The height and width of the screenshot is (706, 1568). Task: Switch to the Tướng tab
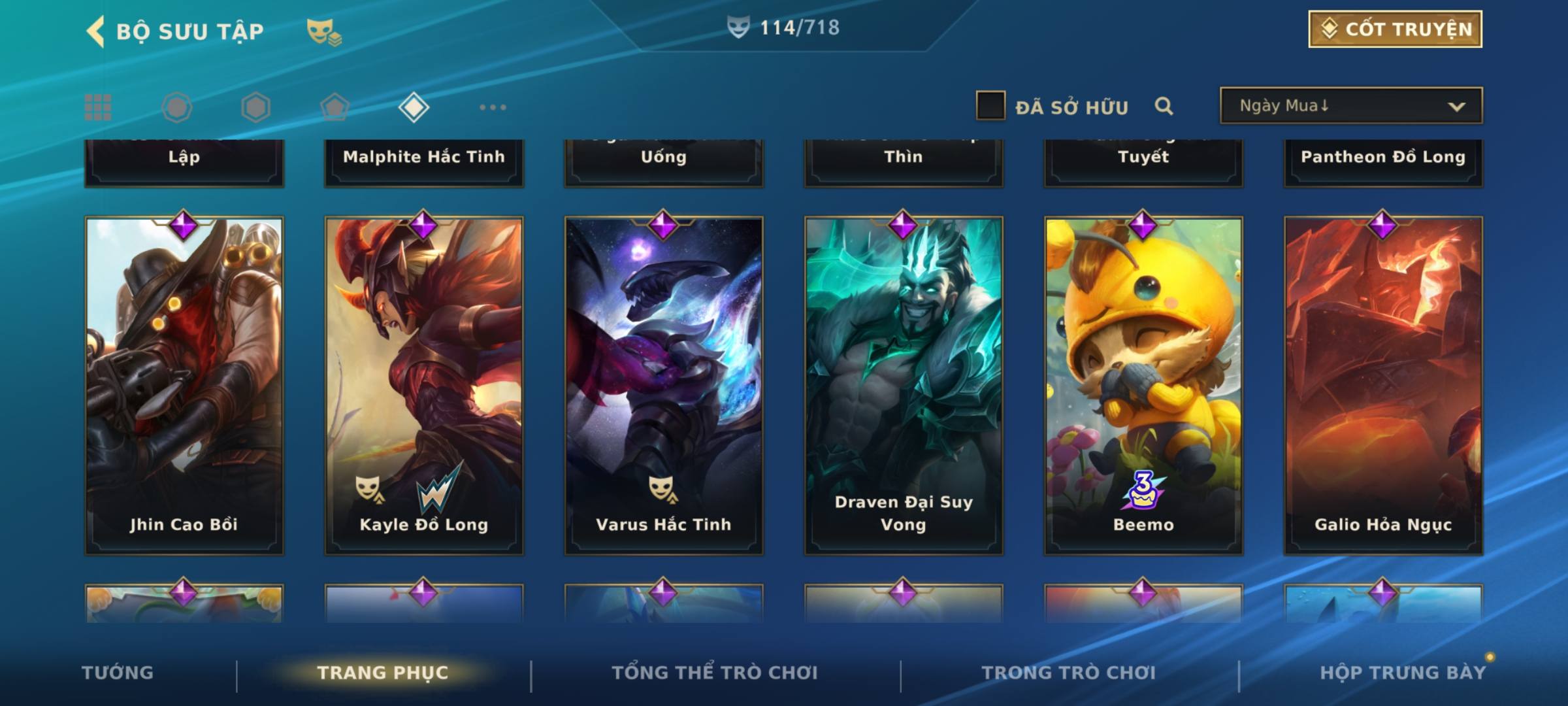(x=118, y=673)
